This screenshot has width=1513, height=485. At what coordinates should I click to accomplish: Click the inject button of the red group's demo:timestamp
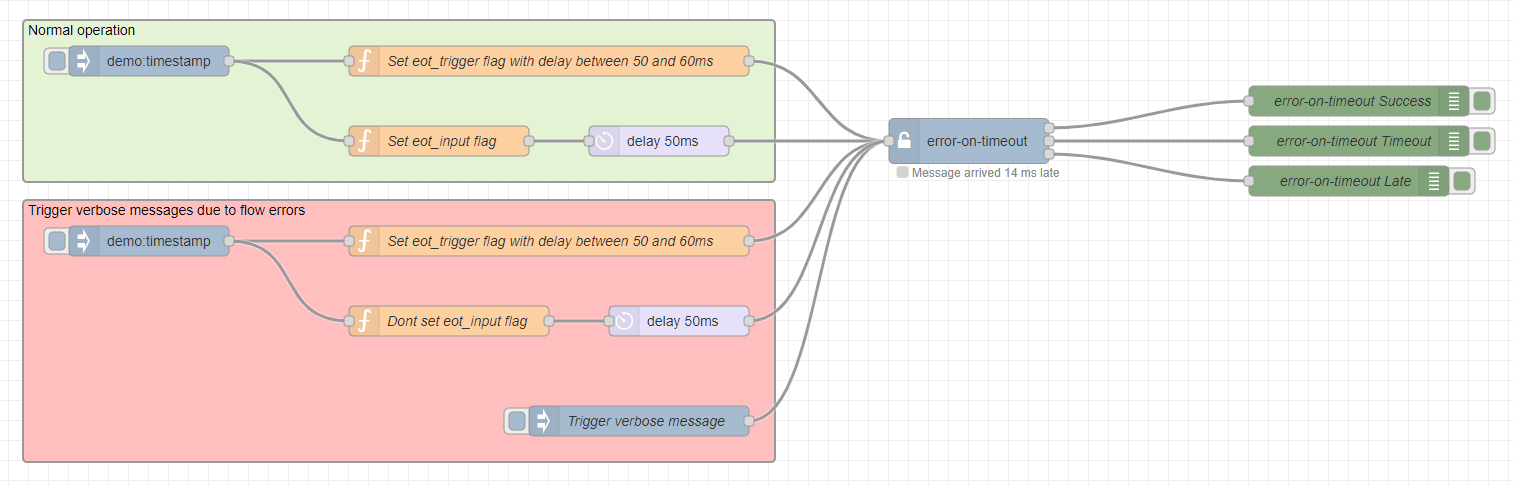pyautogui.click(x=58, y=241)
